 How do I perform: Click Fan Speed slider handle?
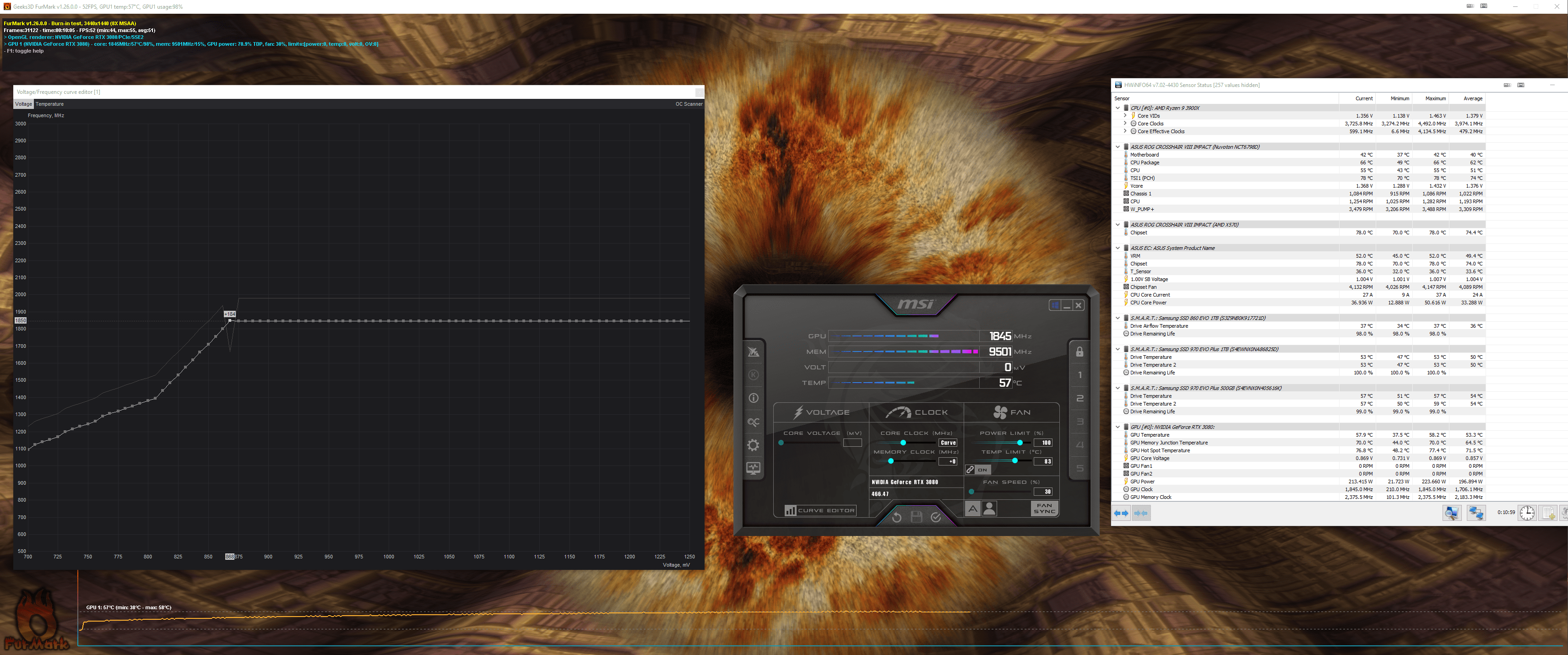pos(971,491)
